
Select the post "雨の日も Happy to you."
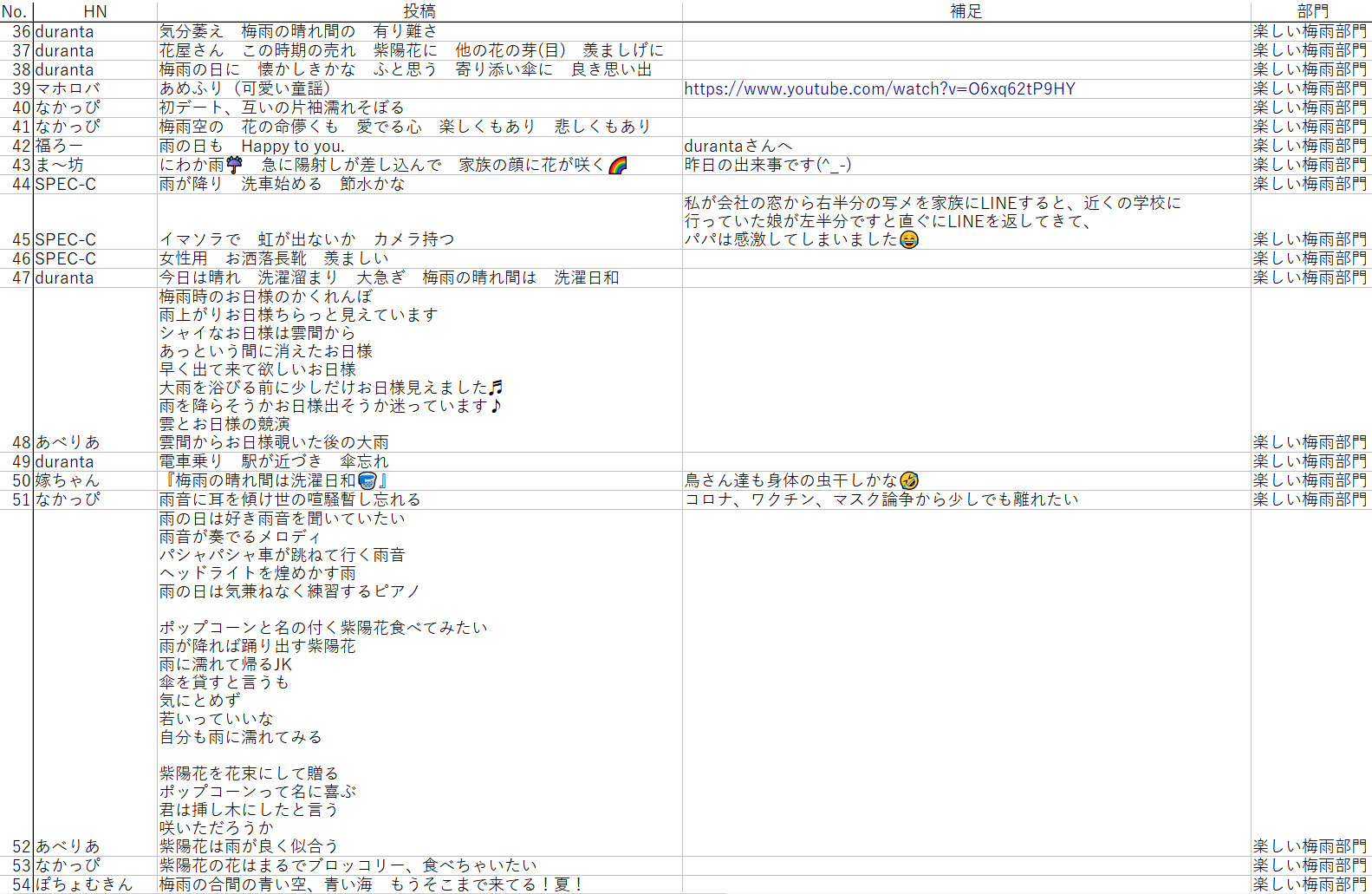251,146
